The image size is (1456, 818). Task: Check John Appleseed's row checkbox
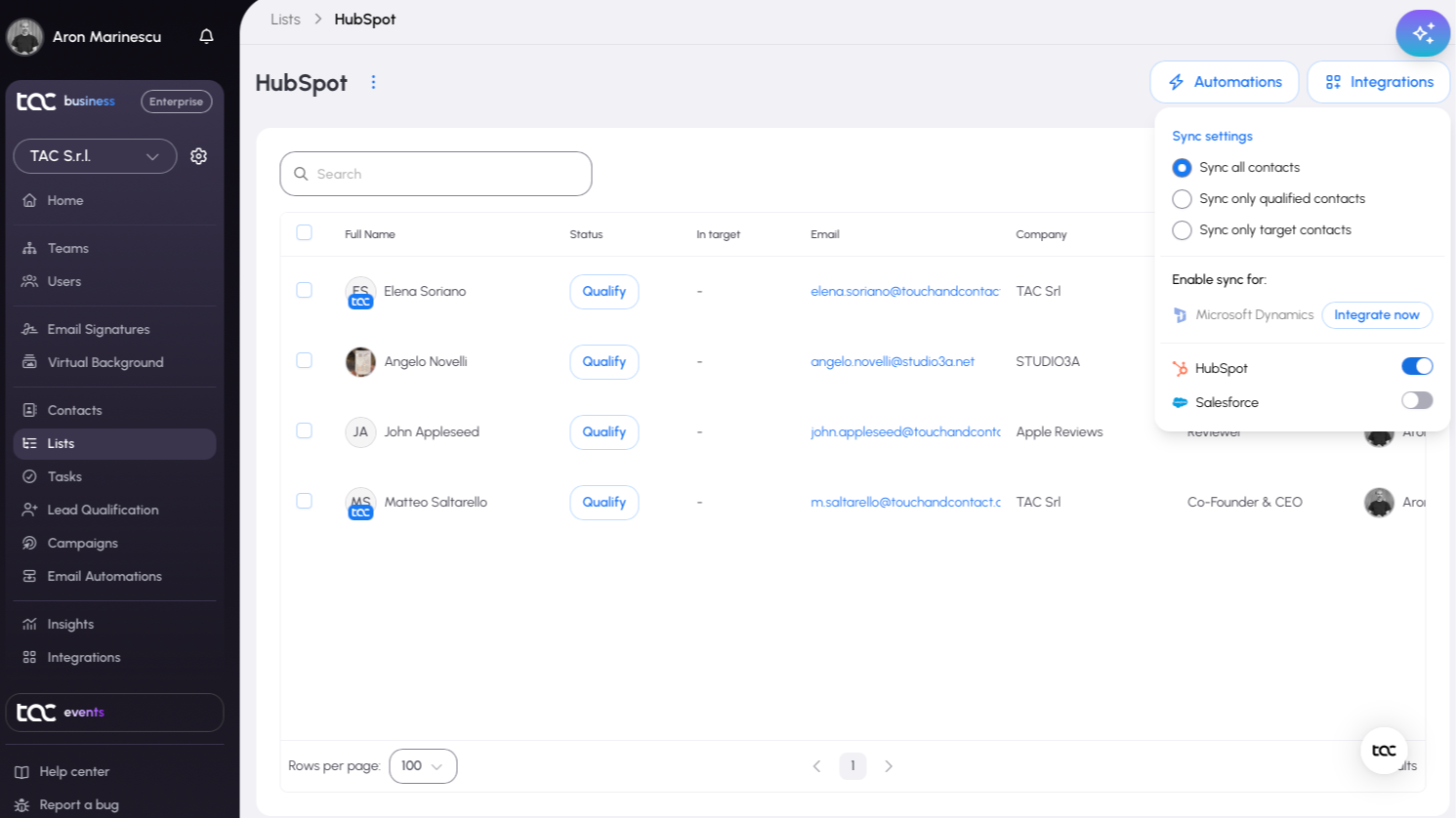[304, 430]
